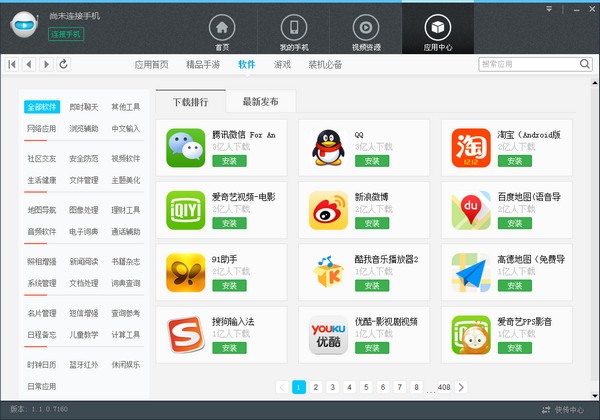Select 下载排行 ranking tab
Viewport: 600px width, 420px height.
(x=191, y=102)
